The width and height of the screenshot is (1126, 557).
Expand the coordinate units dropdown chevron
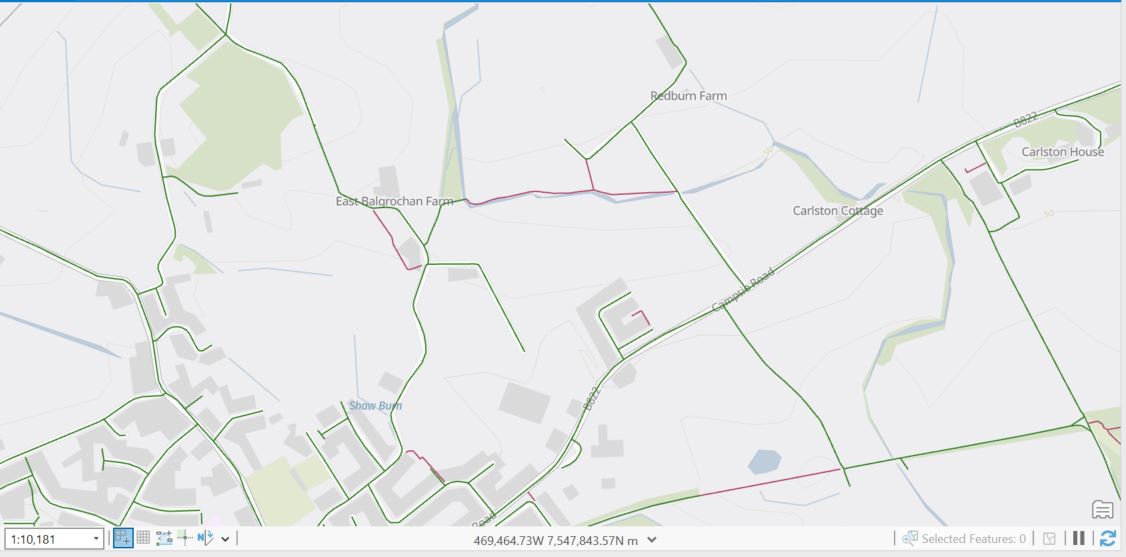pyautogui.click(x=651, y=540)
